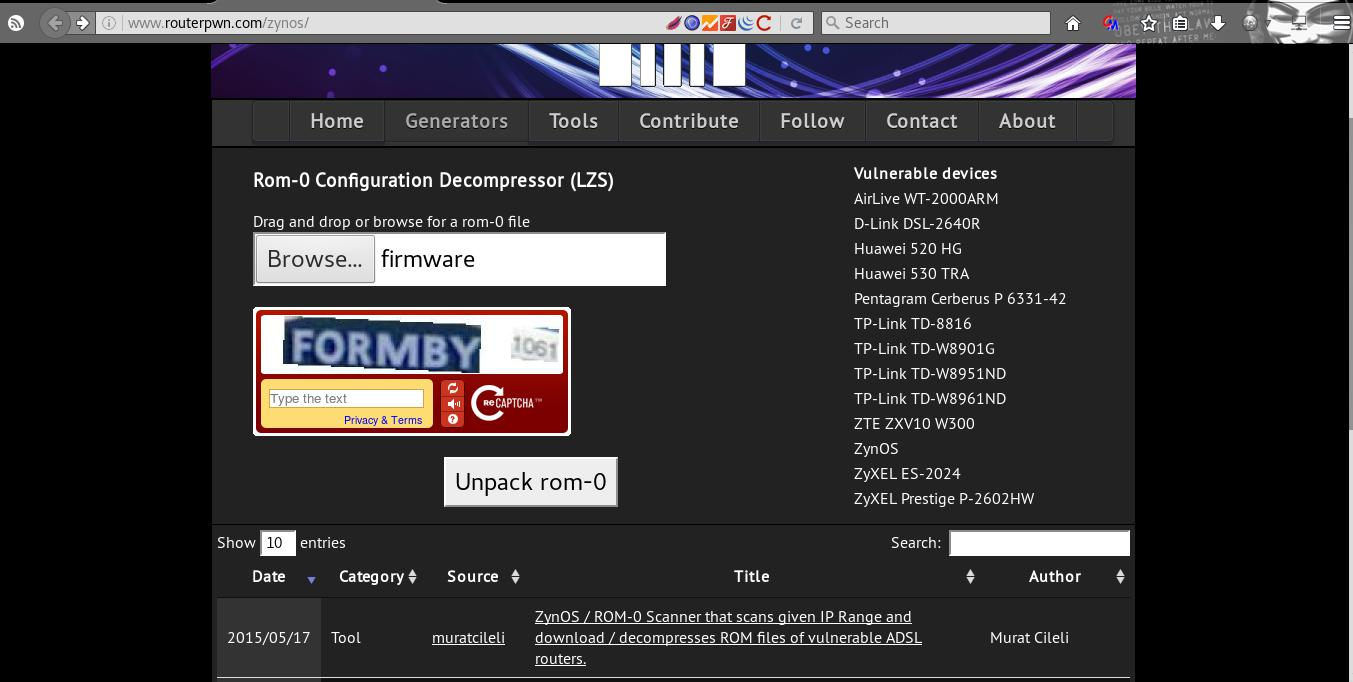
Task: Click the pink feather icon in address bar
Action: click(x=674, y=22)
